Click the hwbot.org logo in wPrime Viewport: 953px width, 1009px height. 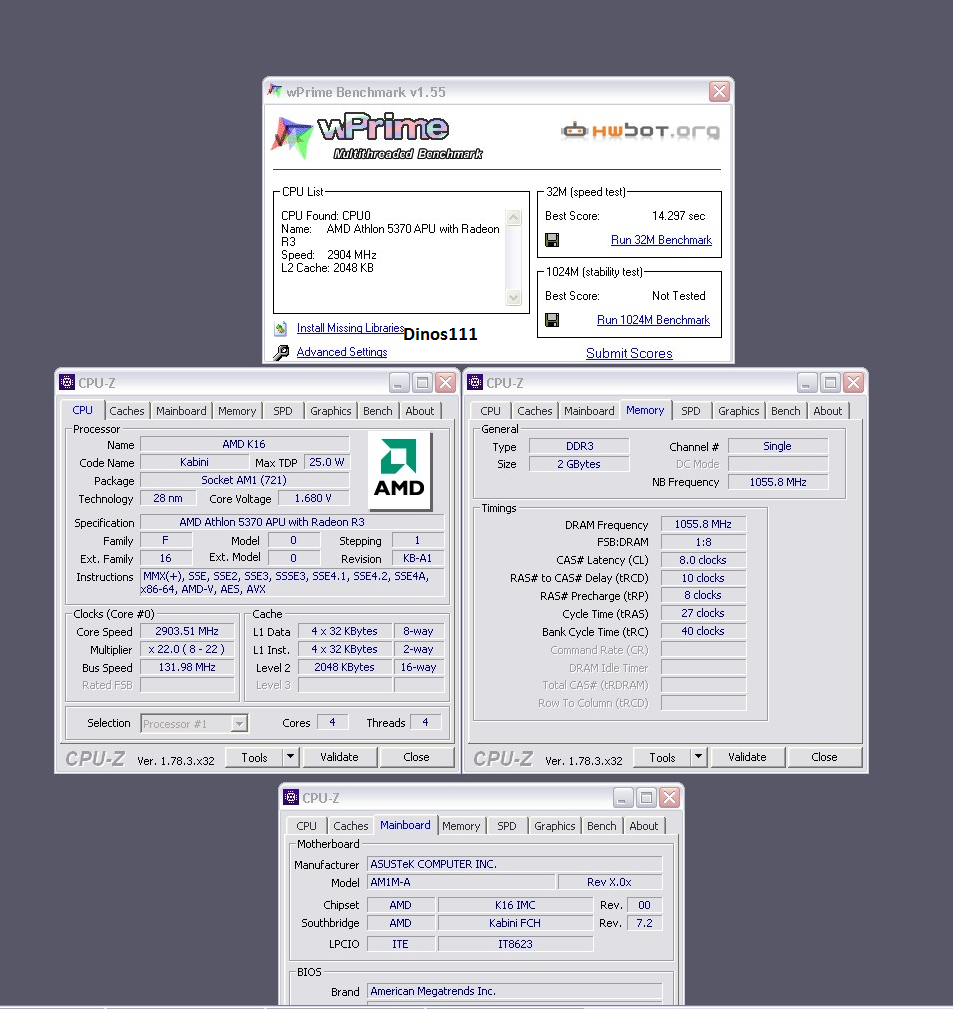coord(640,131)
